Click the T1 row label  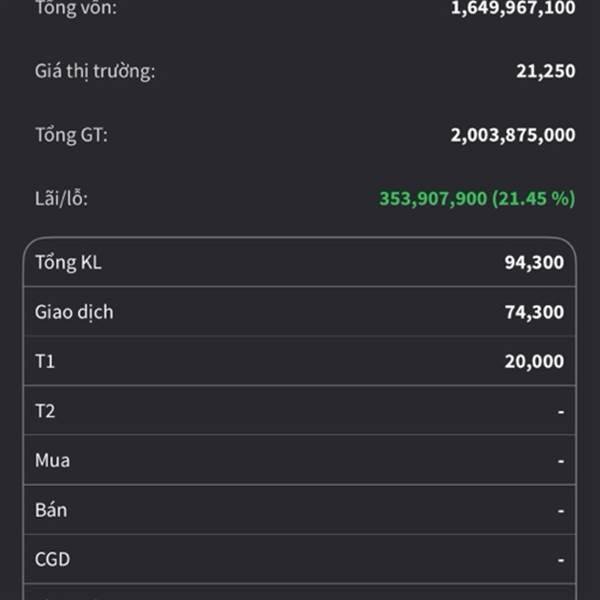click(45, 361)
